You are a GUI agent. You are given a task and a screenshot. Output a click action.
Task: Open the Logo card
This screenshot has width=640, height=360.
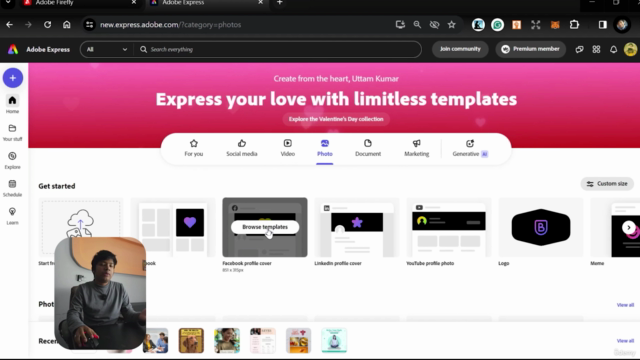pyautogui.click(x=541, y=227)
